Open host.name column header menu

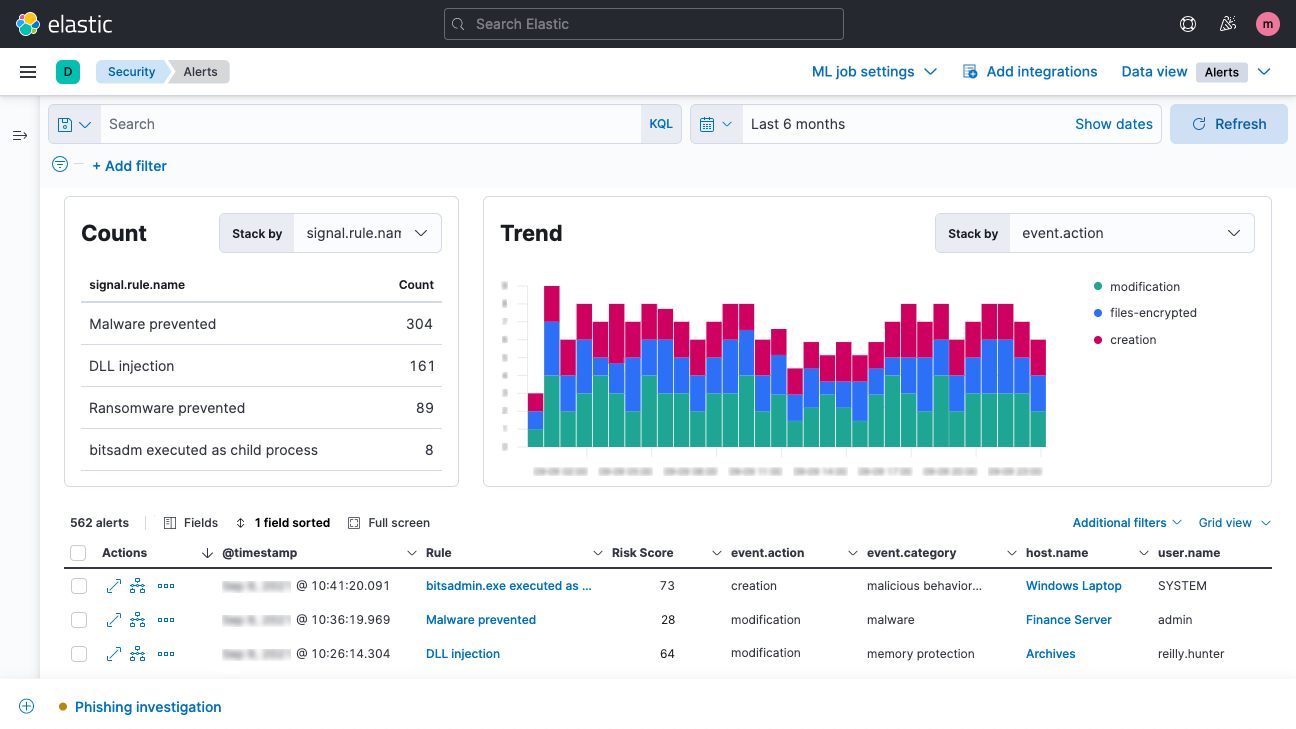click(1144, 553)
